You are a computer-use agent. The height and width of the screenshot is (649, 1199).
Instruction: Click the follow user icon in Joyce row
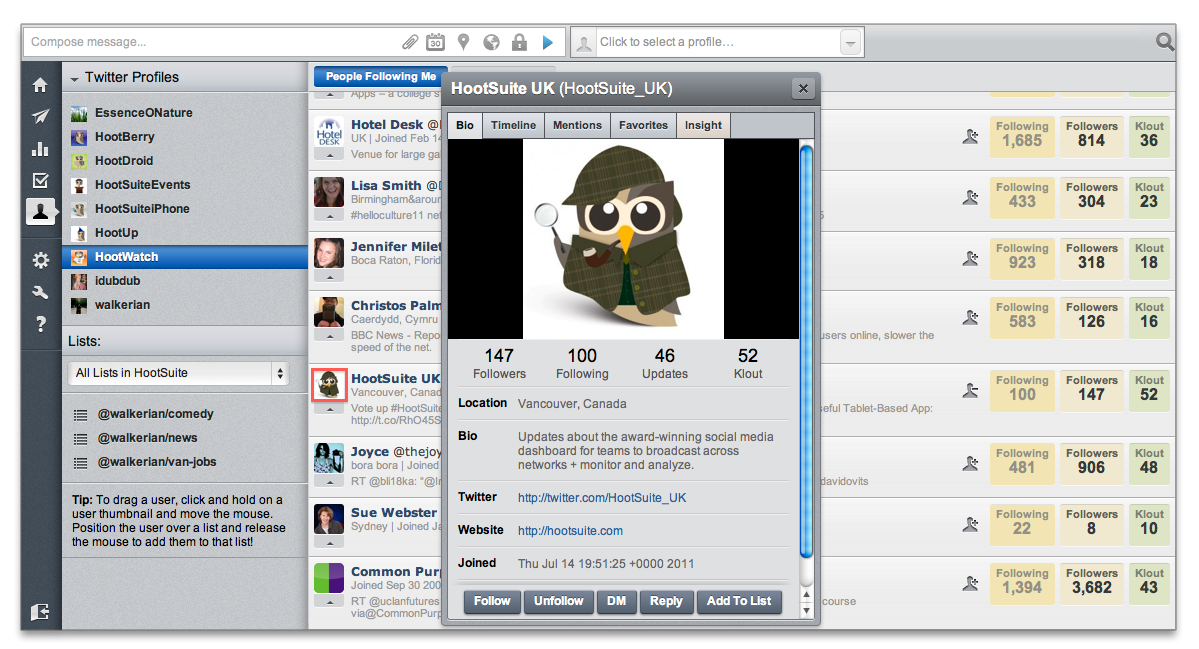click(x=970, y=463)
